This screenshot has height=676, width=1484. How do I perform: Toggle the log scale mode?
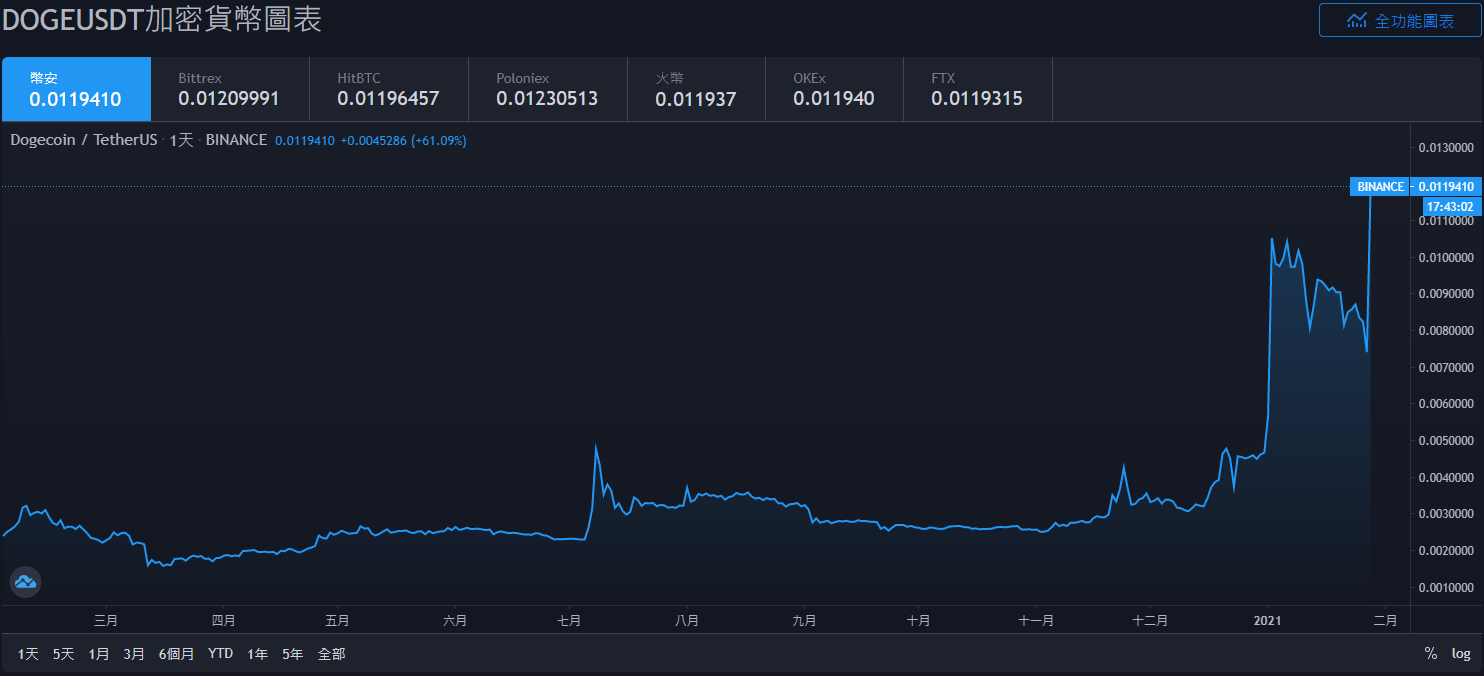pyautogui.click(x=1461, y=654)
